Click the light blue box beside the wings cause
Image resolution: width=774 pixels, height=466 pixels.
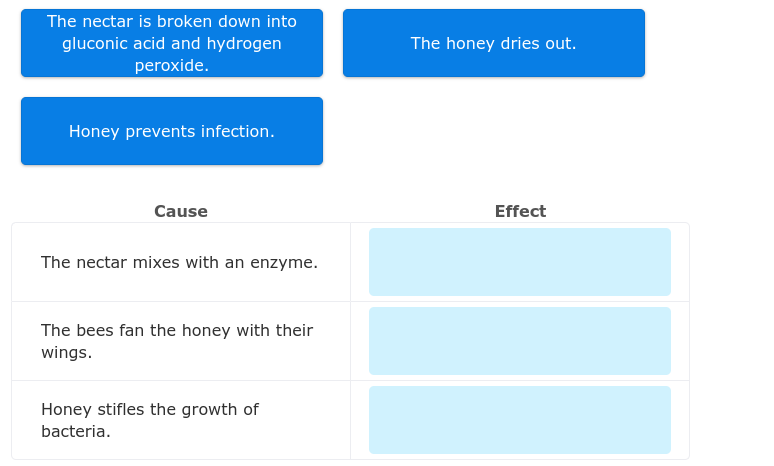pos(519,341)
